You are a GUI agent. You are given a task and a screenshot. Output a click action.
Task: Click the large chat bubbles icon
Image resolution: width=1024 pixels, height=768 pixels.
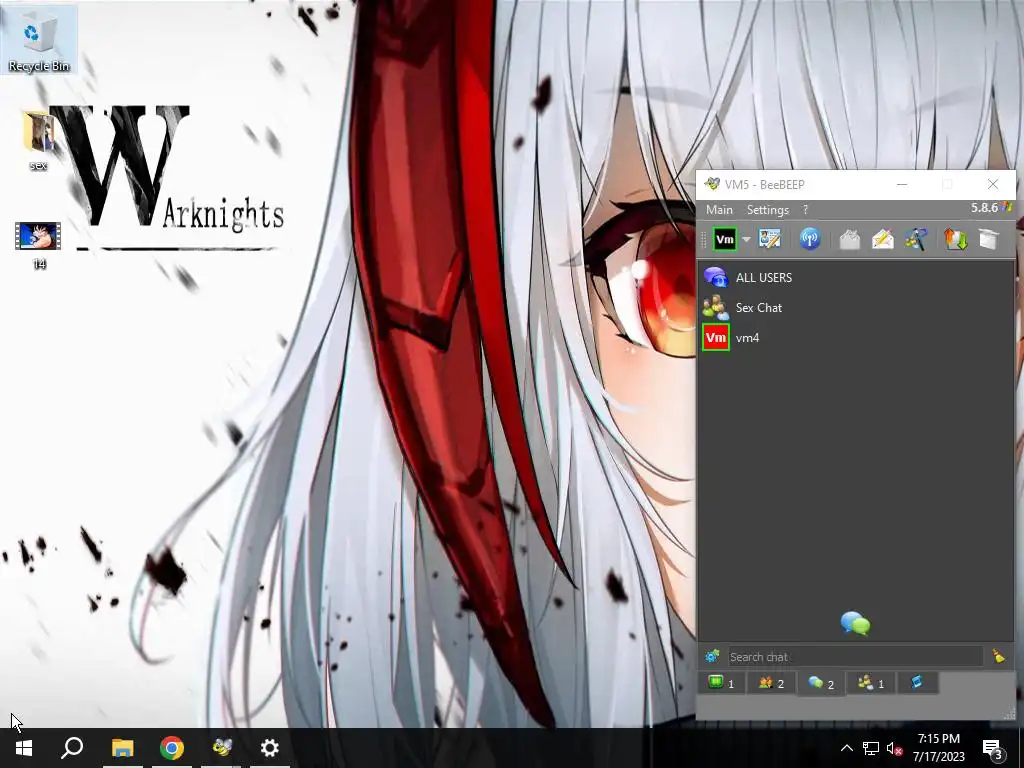856,624
